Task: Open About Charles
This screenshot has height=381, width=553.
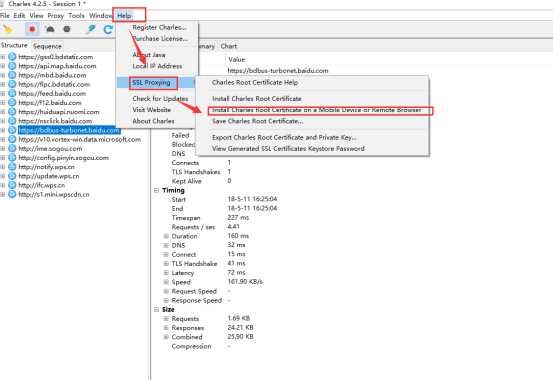Action: tap(153, 121)
